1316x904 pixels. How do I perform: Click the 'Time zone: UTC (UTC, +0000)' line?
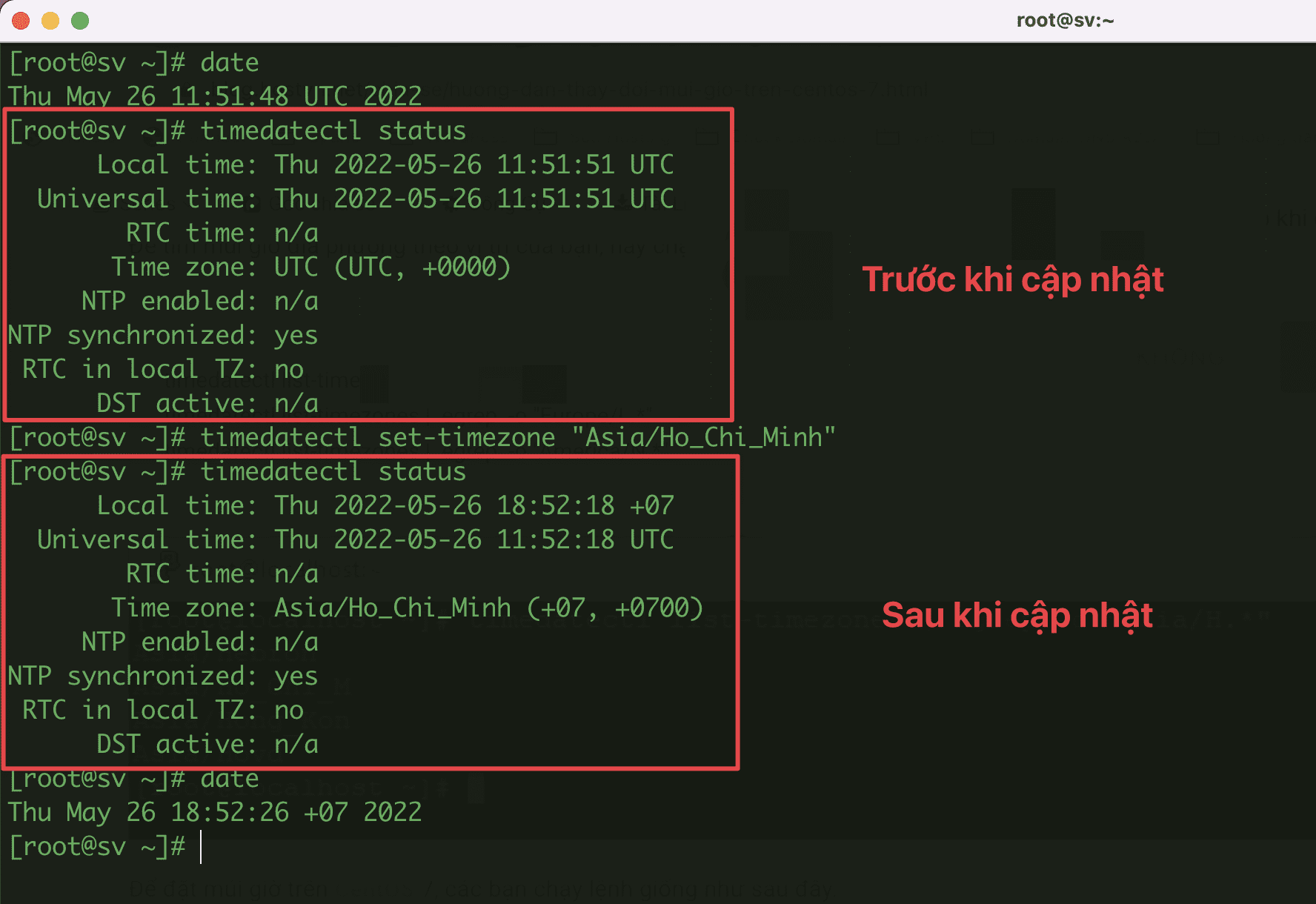310,267
